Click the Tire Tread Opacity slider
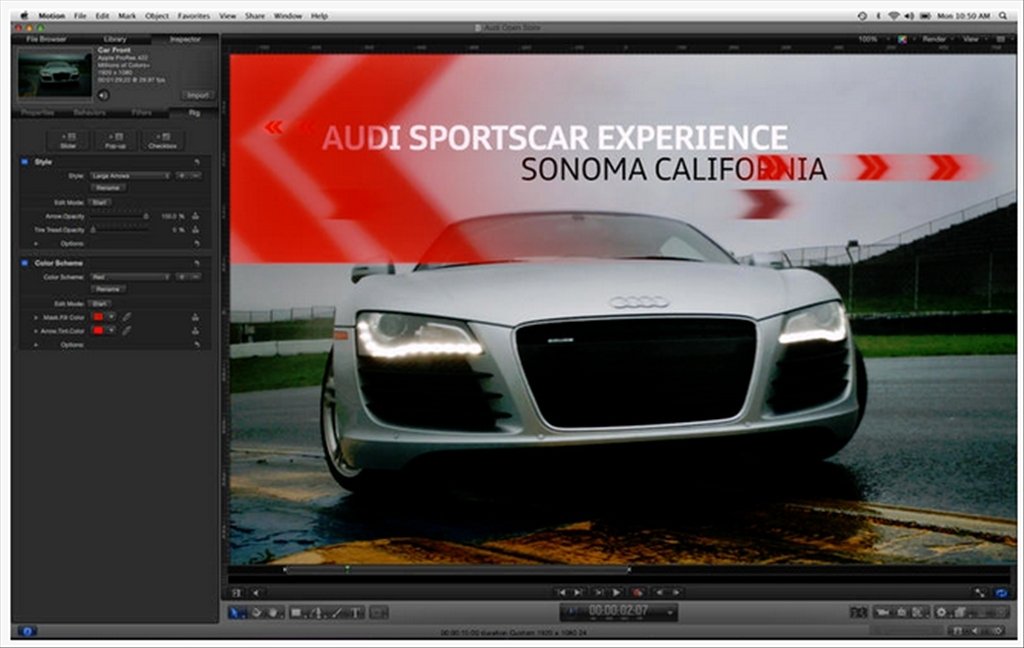Screen dimensions: 1024x648 tap(119, 230)
